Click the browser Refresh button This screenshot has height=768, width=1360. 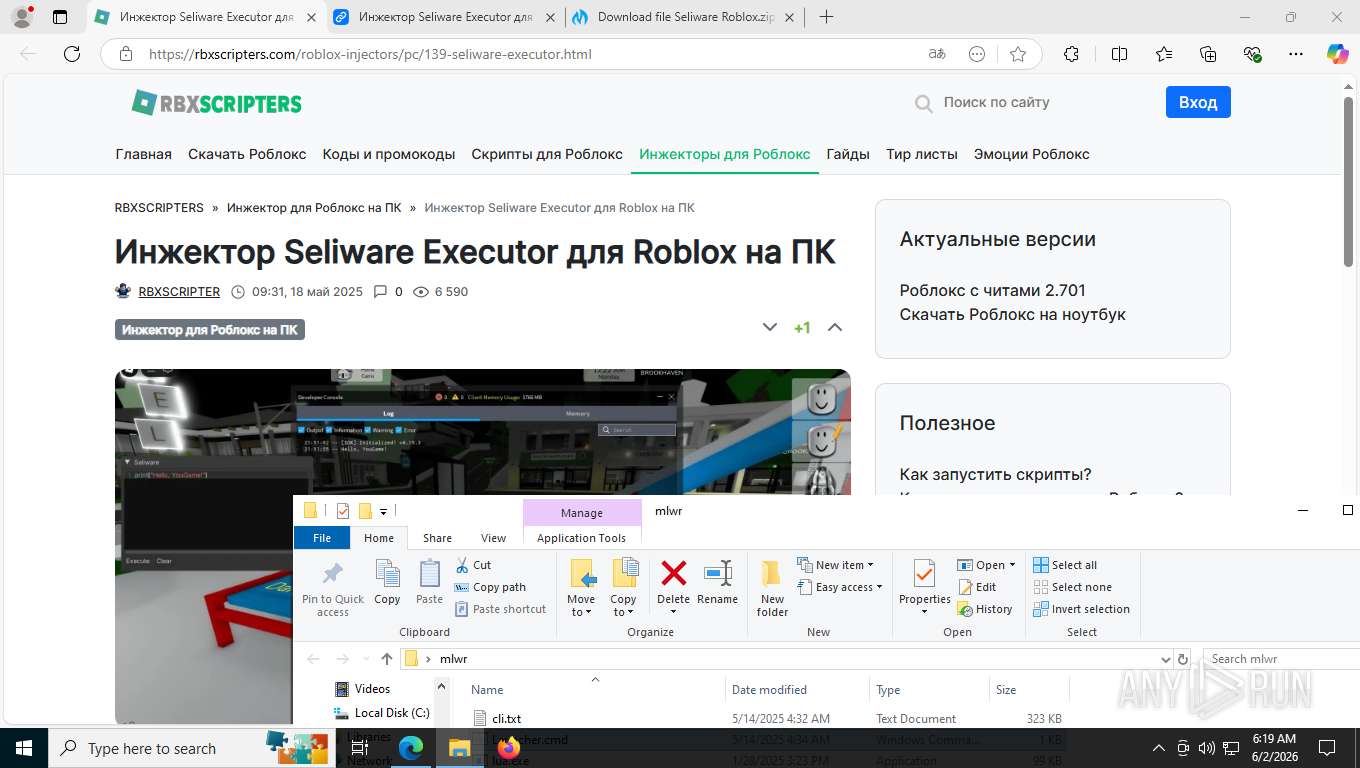point(72,54)
